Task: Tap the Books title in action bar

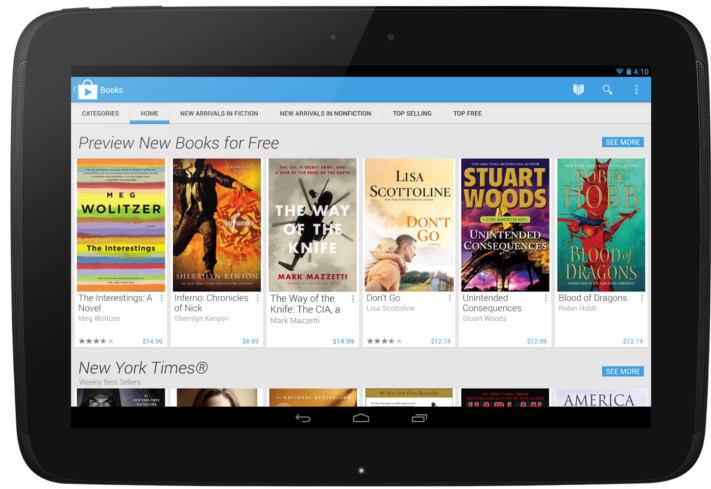Action: (112, 90)
